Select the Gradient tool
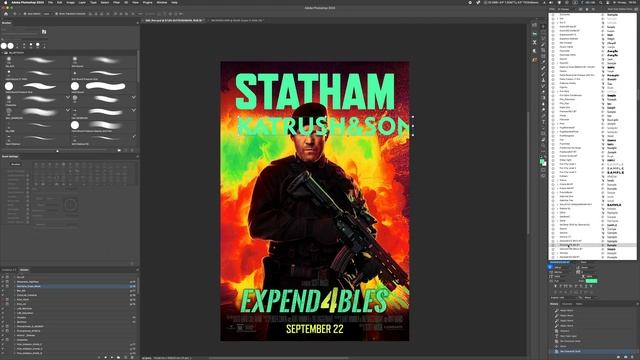The width and height of the screenshot is (640, 360). tap(543, 98)
